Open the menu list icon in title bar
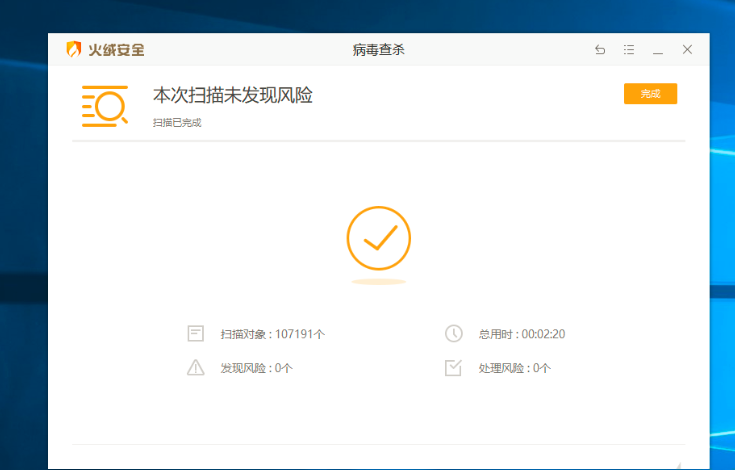 [629, 50]
